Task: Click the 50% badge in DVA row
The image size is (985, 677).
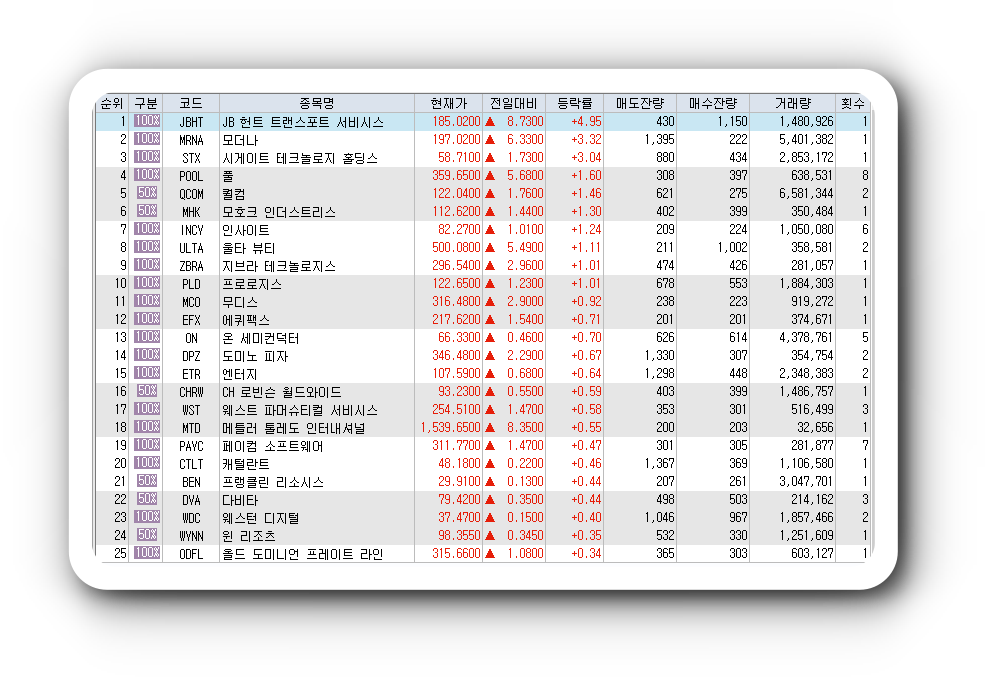Action: [147, 499]
